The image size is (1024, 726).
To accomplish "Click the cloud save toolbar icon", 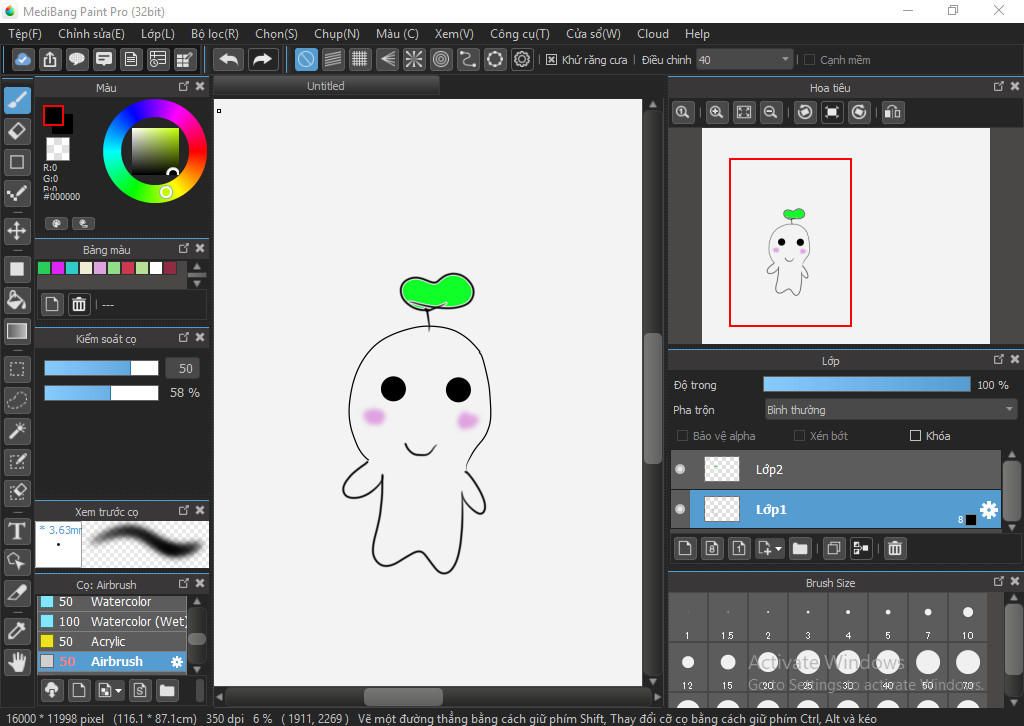I will coord(22,59).
